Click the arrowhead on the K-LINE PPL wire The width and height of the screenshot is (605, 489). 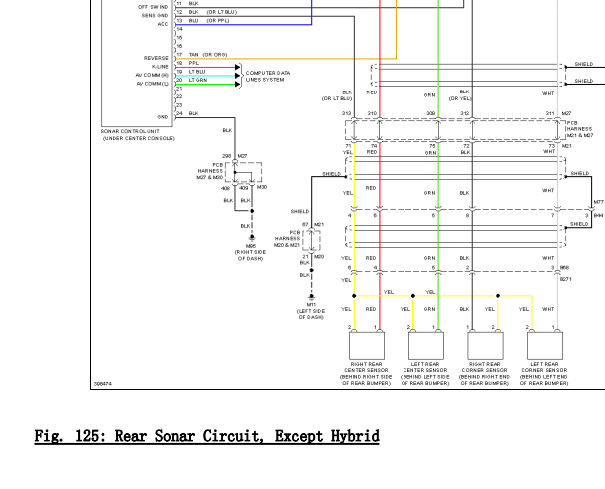tap(238, 68)
